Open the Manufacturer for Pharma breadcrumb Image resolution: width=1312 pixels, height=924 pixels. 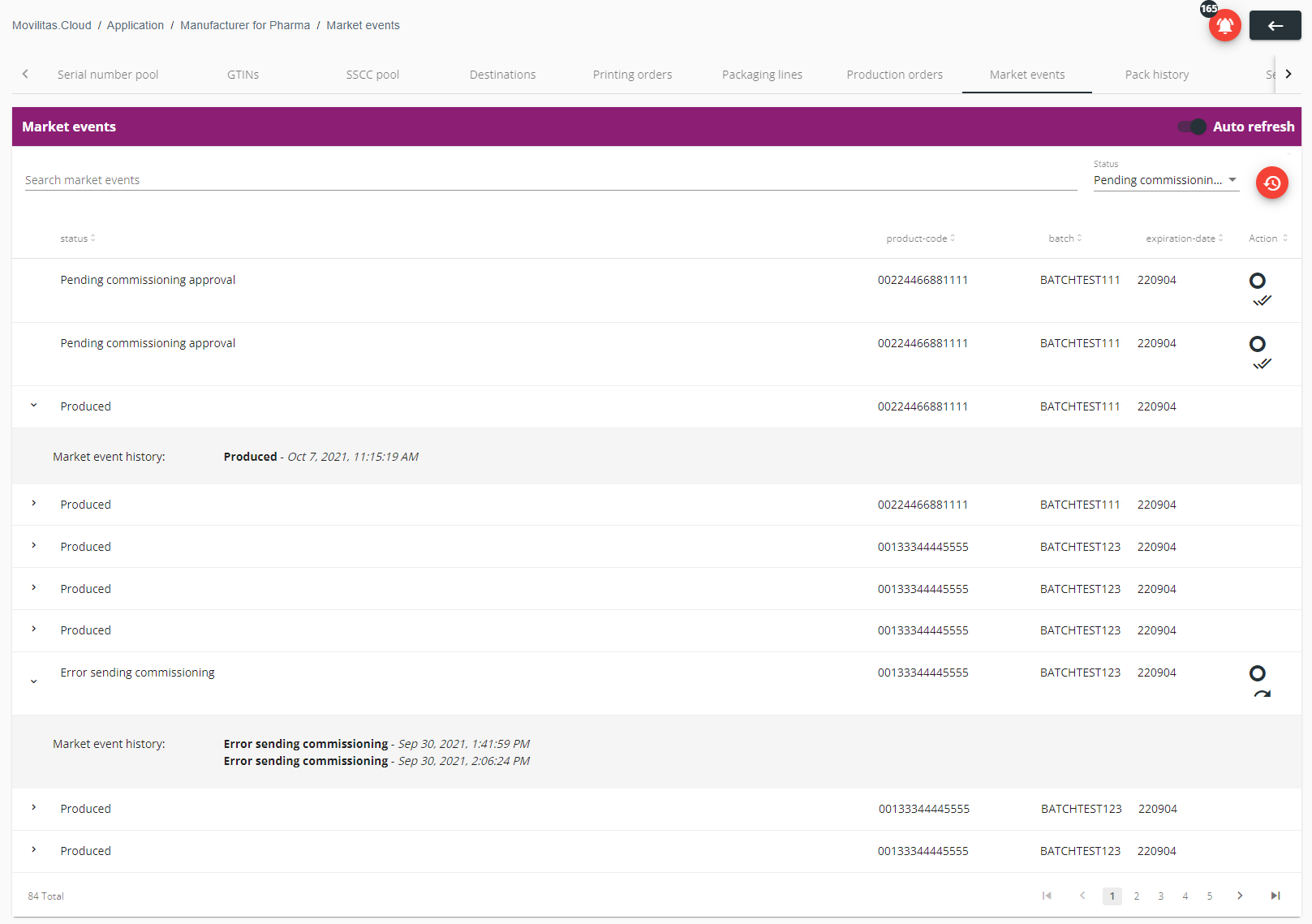[x=245, y=25]
